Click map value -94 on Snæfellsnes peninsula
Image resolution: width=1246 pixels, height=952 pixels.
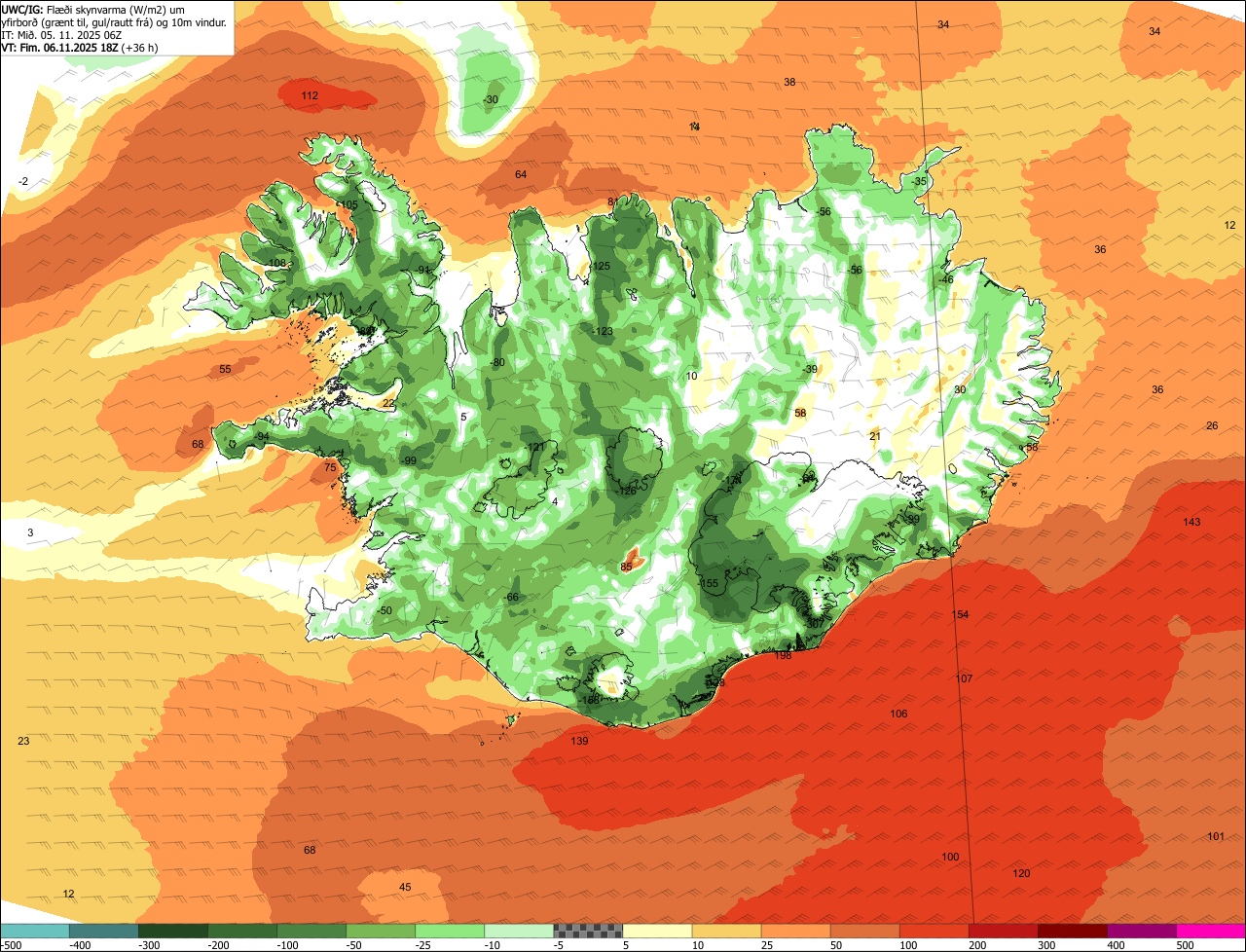(x=261, y=436)
